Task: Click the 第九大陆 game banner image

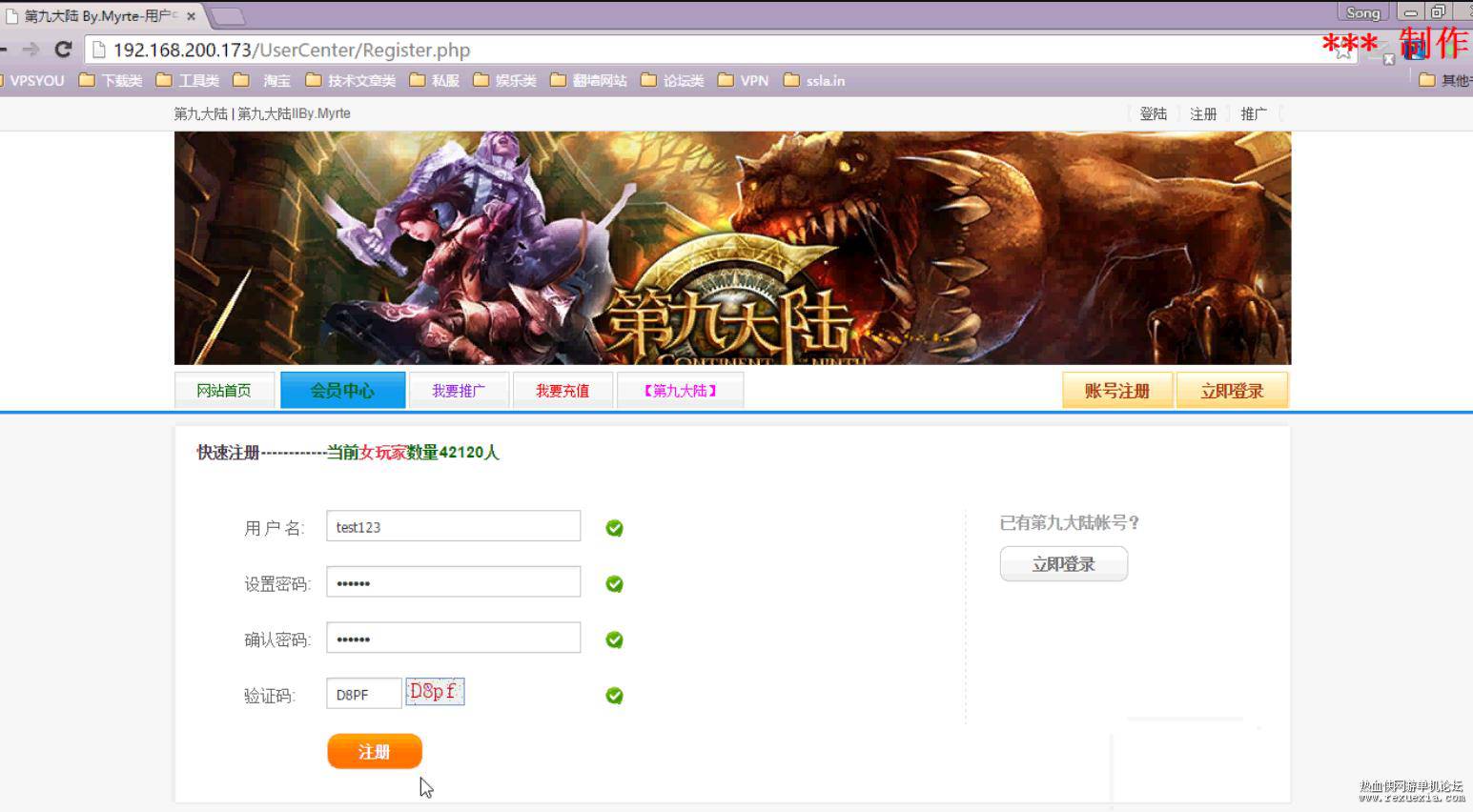Action: click(732, 248)
